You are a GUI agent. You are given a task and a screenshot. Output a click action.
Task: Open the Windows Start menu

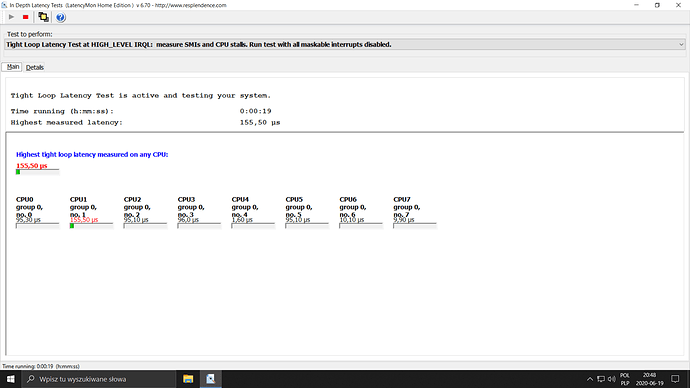click(x=11, y=379)
